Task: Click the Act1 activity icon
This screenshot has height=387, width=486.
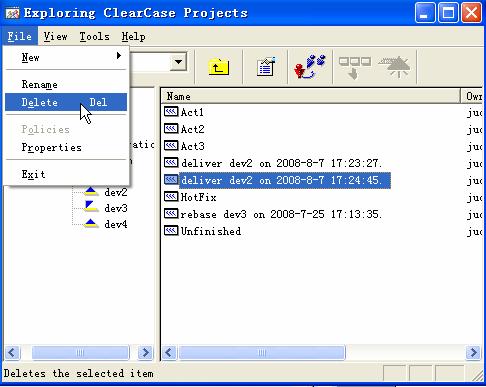Action: pos(171,112)
